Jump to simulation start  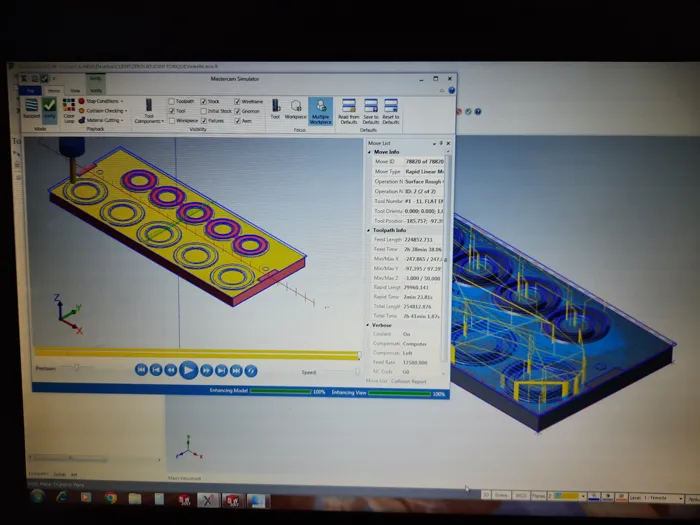(141, 370)
